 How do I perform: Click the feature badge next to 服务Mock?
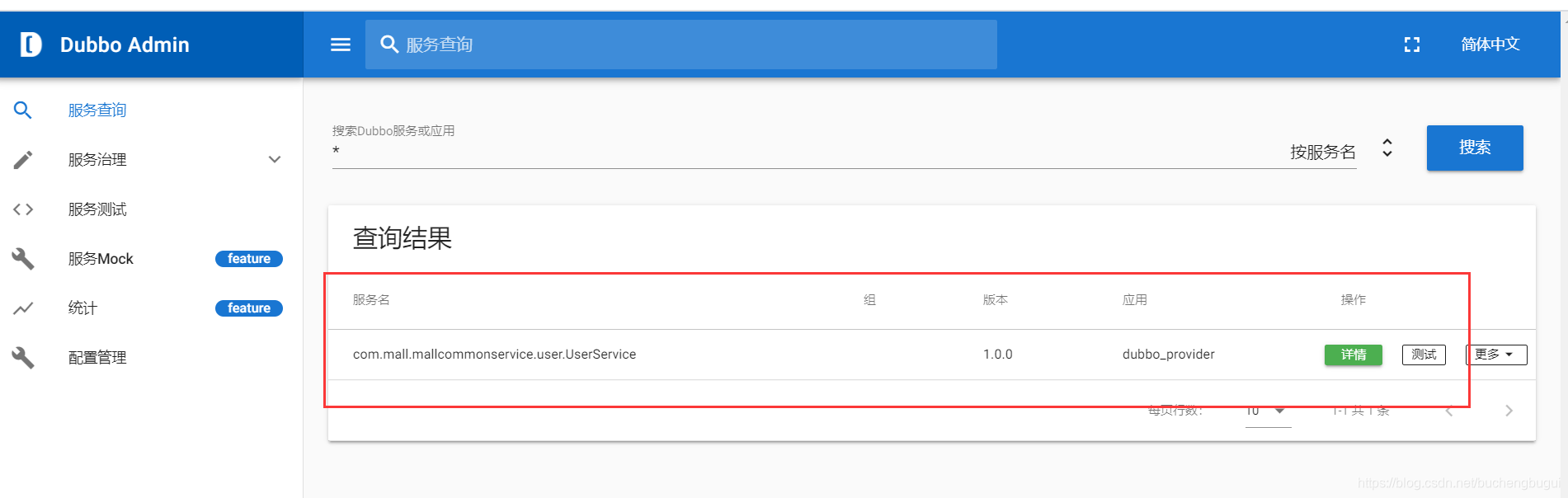(x=249, y=259)
